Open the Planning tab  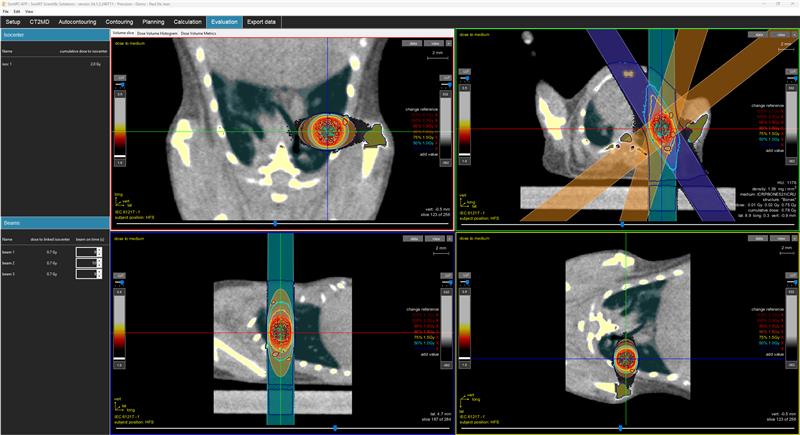click(x=153, y=21)
